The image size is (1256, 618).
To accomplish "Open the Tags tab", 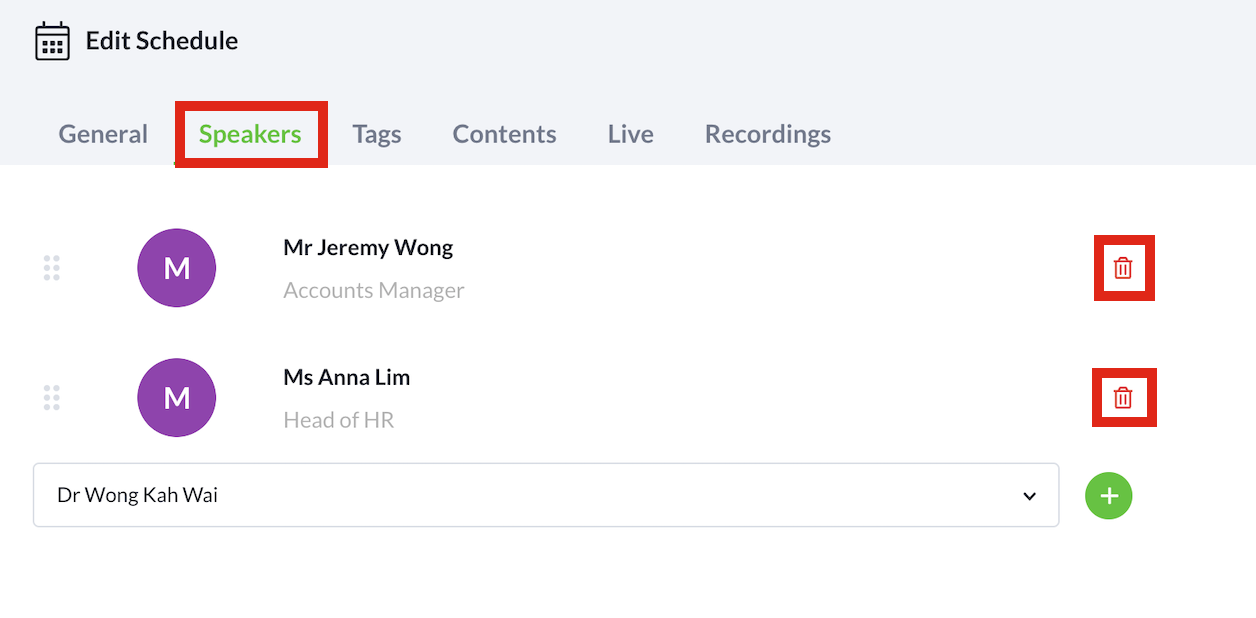I will pos(377,134).
